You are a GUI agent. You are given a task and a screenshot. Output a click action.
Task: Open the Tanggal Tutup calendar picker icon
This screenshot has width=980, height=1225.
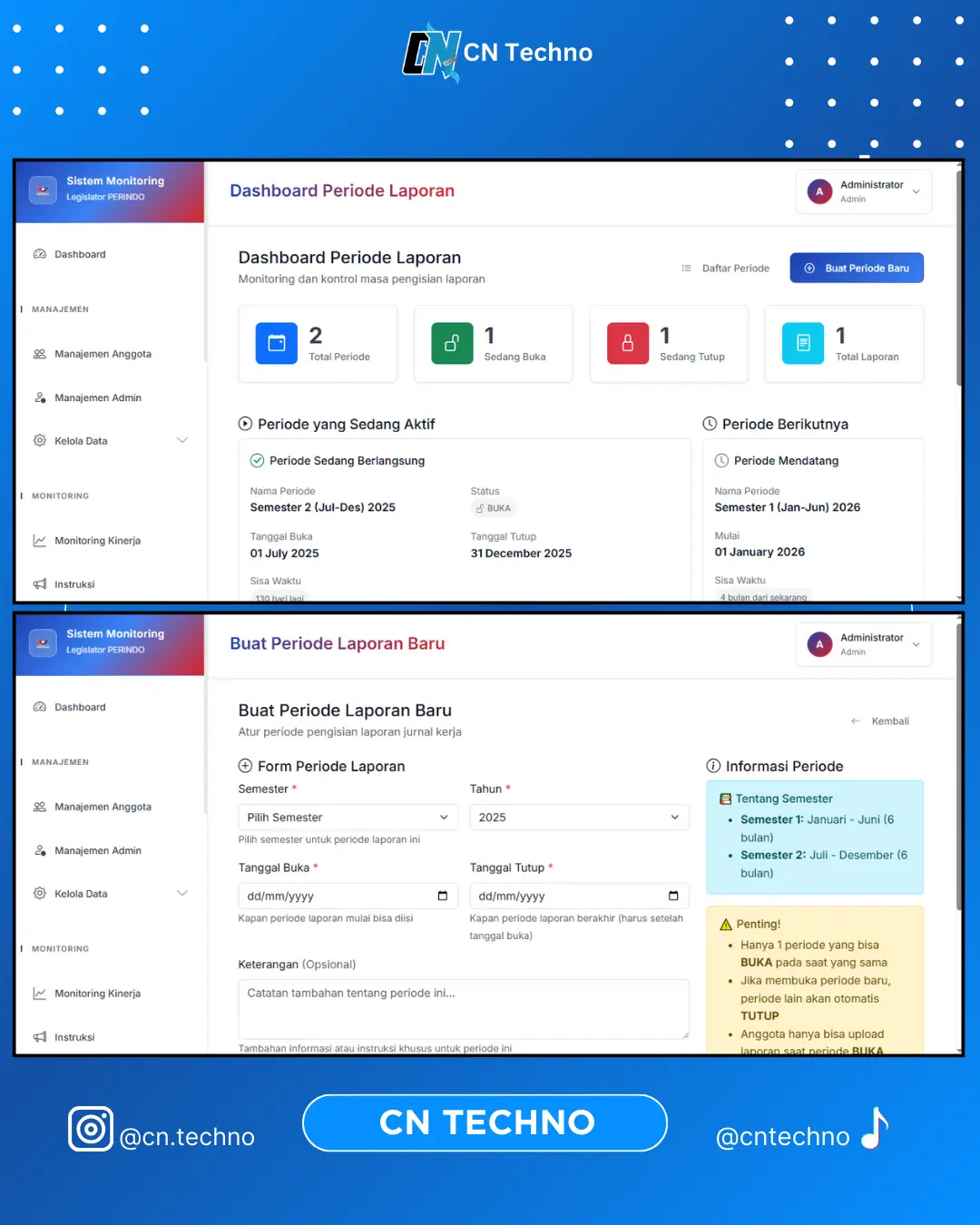pyautogui.click(x=673, y=896)
